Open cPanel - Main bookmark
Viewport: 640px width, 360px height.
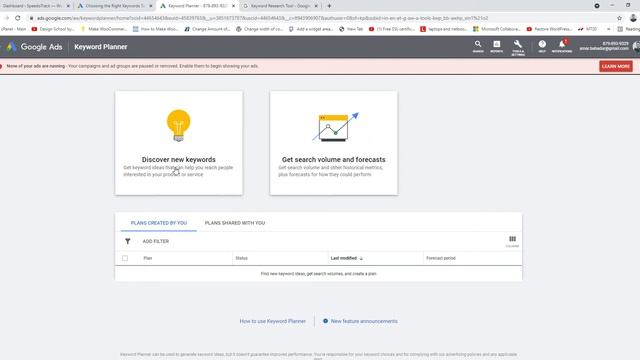[13, 29]
